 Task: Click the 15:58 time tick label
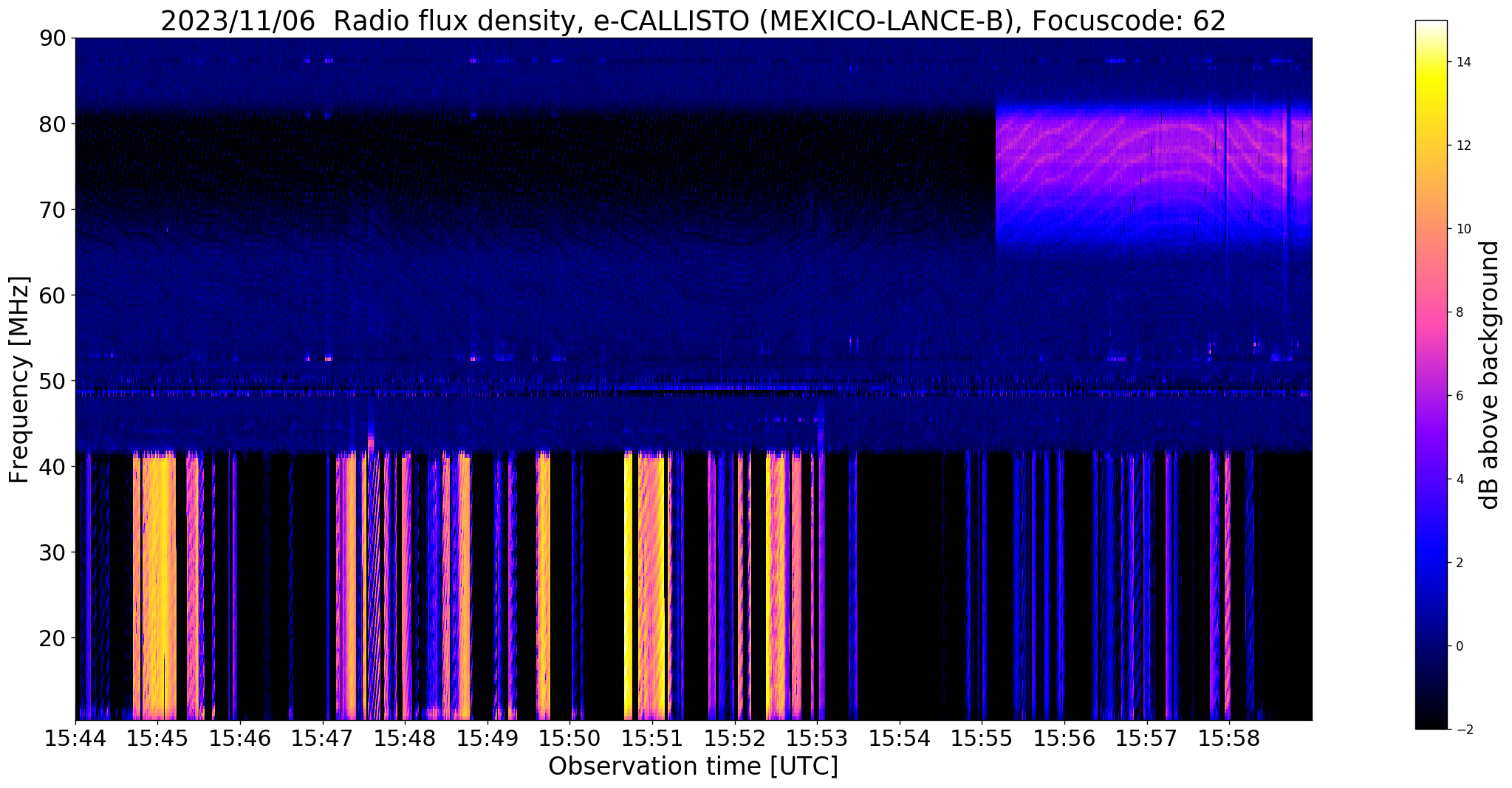[1229, 738]
